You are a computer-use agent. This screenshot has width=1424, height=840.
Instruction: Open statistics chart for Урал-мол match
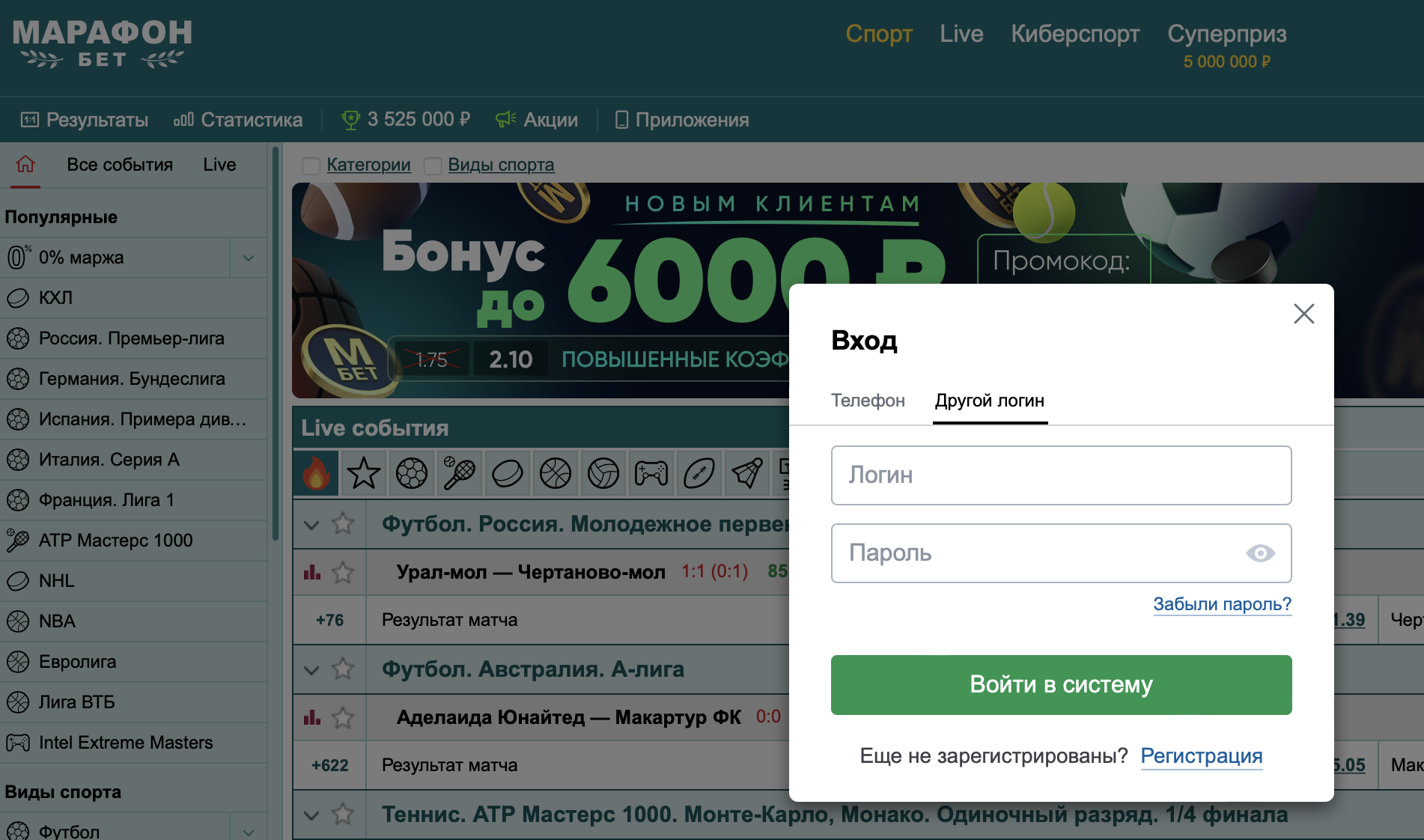(x=311, y=573)
